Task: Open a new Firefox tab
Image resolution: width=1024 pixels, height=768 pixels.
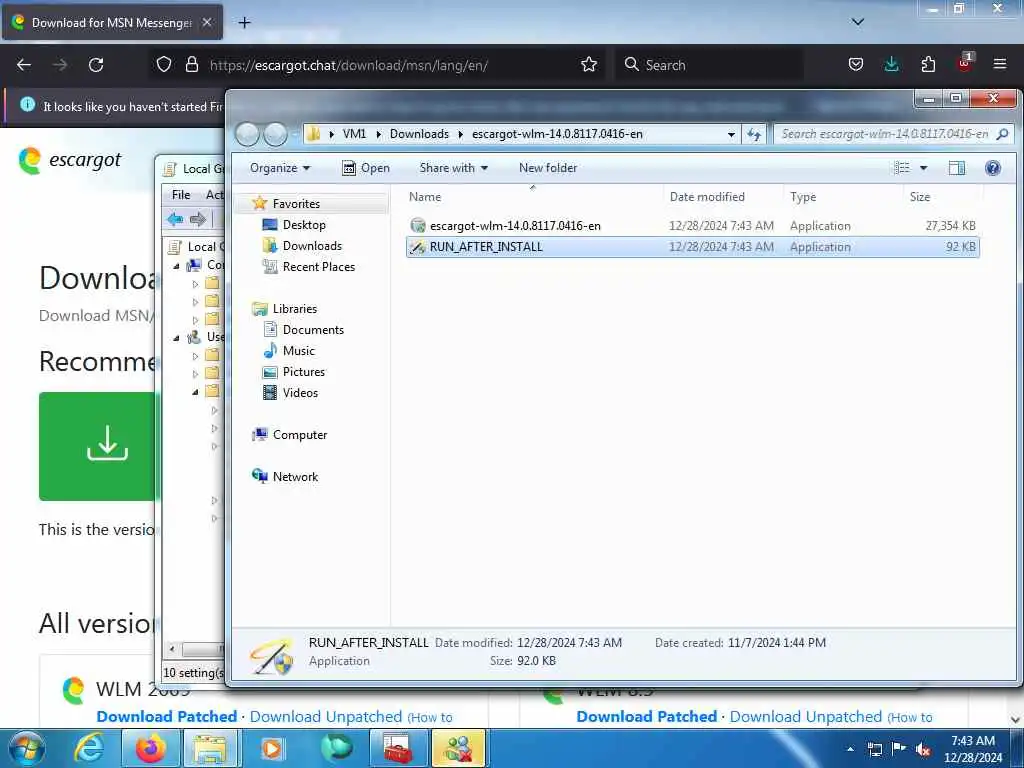Action: click(244, 22)
